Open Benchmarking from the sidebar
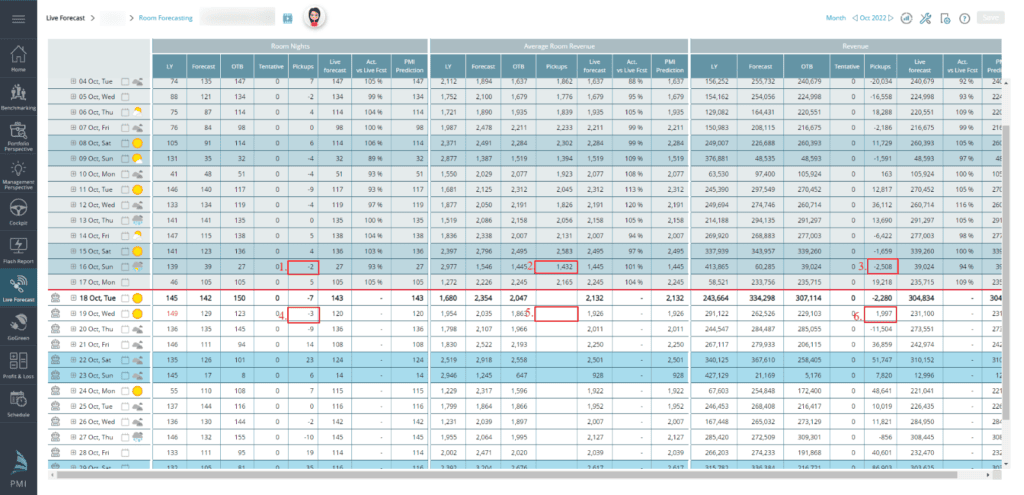 point(18,97)
